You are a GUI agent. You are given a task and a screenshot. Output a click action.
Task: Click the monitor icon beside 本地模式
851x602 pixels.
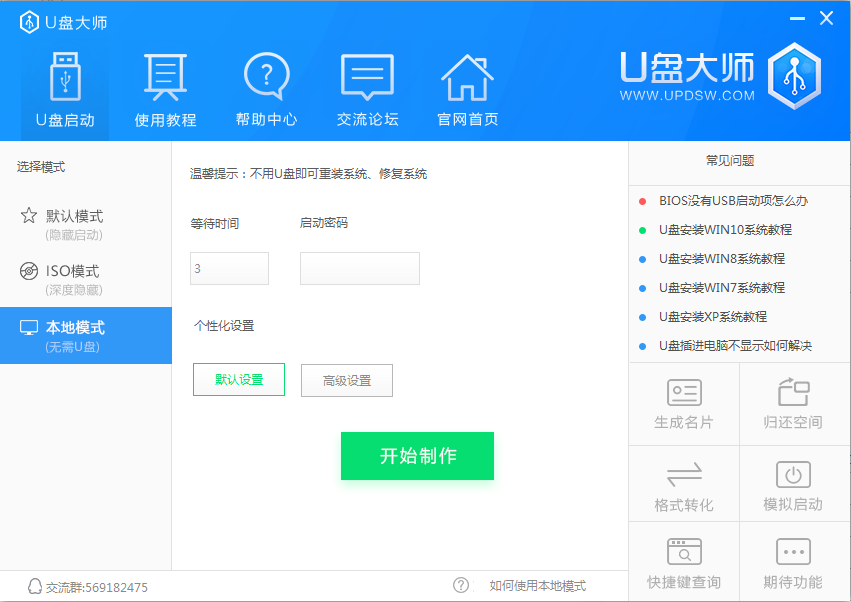[29, 327]
